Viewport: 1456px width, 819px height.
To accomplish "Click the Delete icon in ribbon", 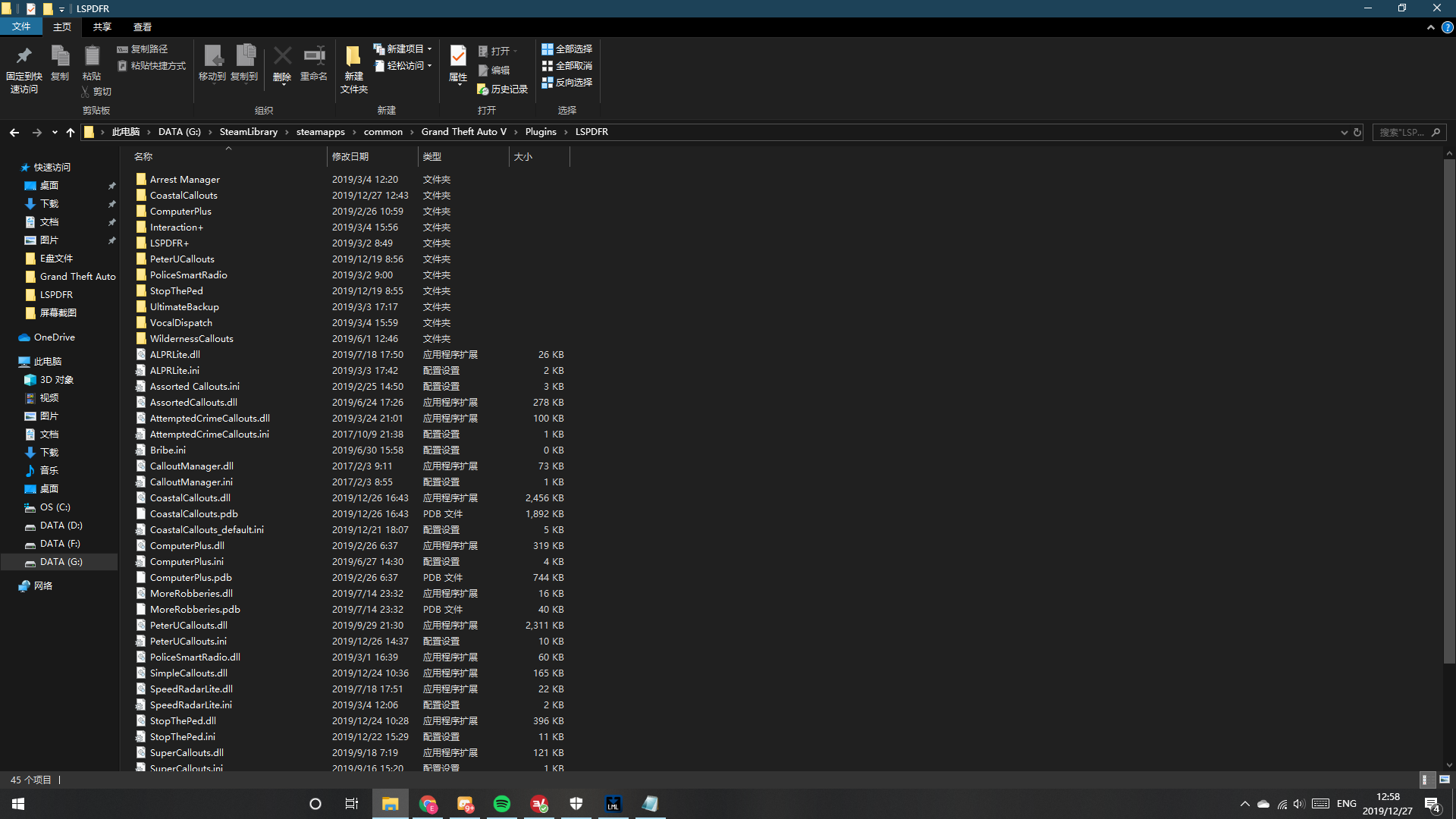I will pyautogui.click(x=282, y=57).
